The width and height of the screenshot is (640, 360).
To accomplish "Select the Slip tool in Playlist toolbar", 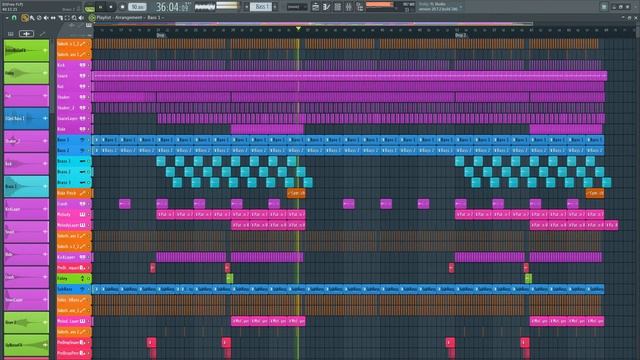I will tap(53, 18).
